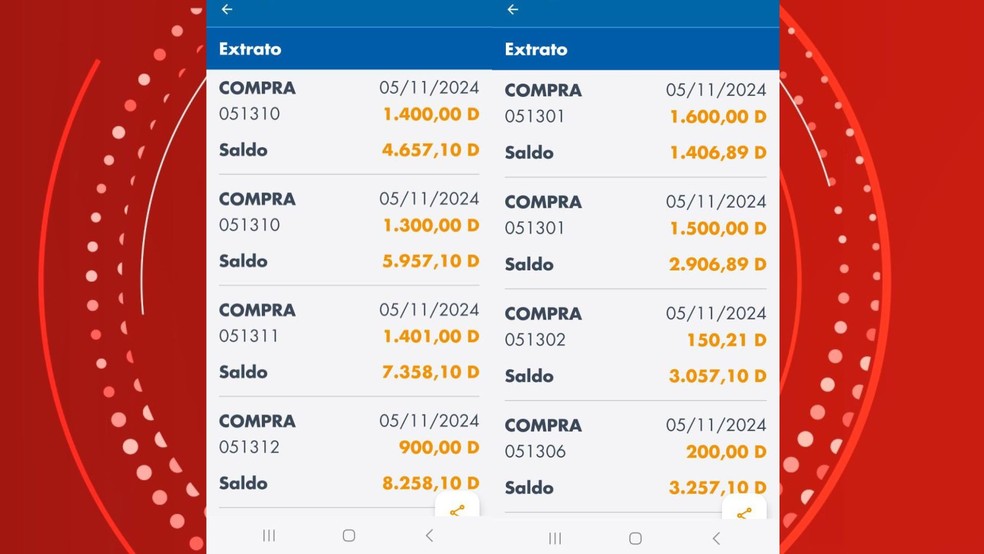
Task: Open the COMPRA 051302 entry of 150,21 D
Action: 635,345
